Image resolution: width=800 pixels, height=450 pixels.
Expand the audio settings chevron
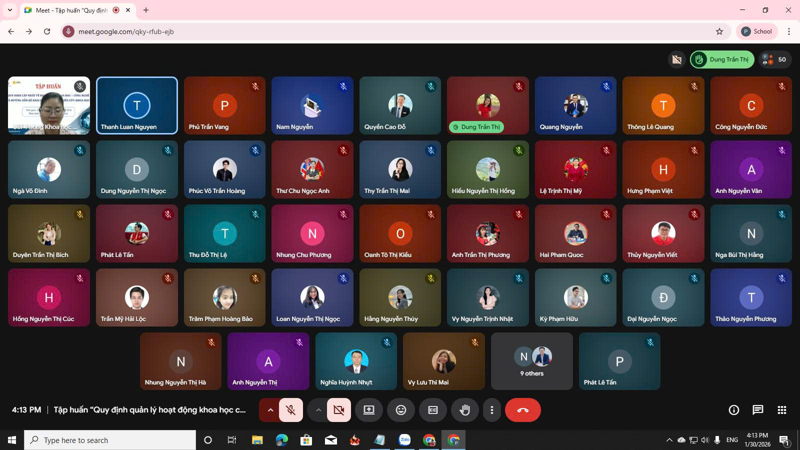pos(270,410)
